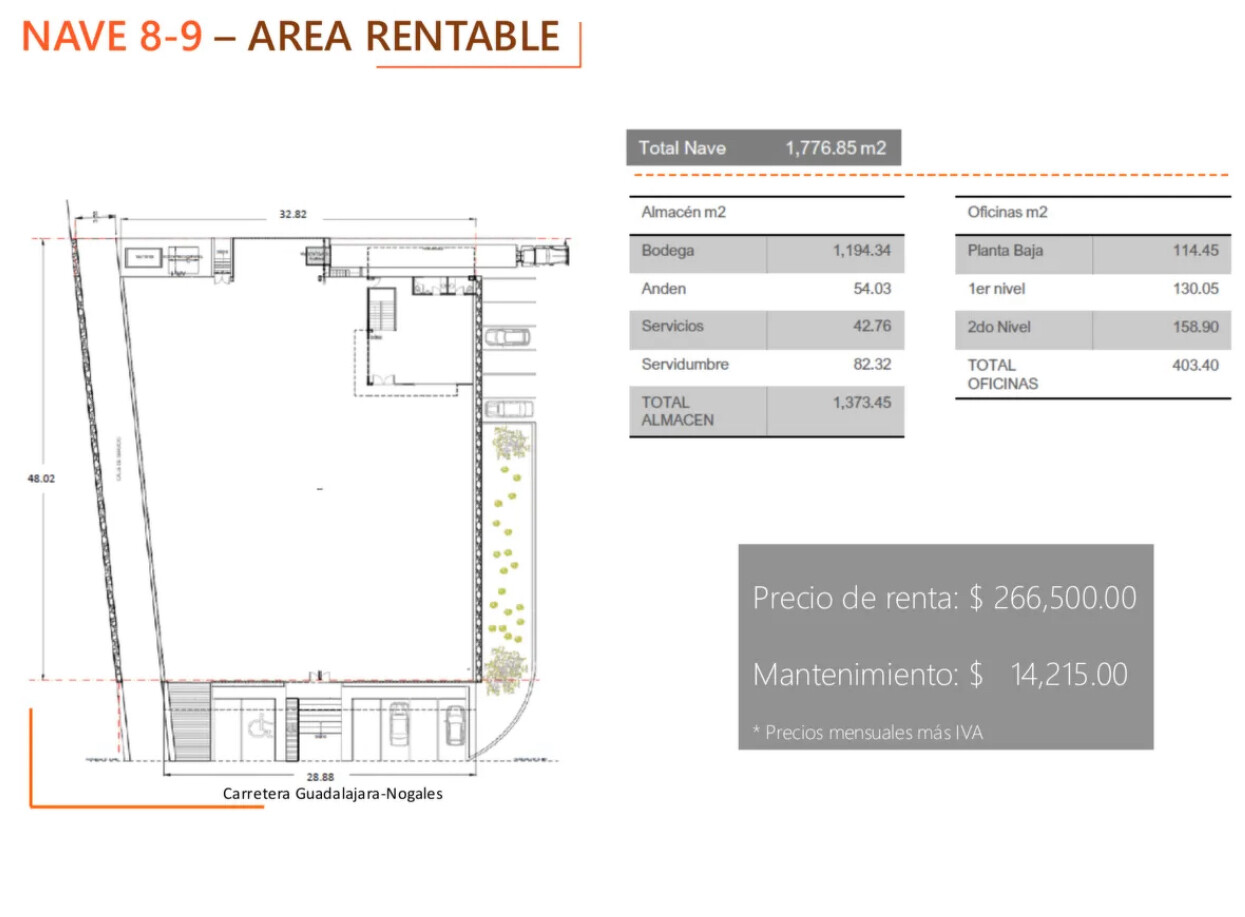Click the Carretera Guadalajara-Nogales label
Screen dimensions: 1245x917
tap(332, 794)
